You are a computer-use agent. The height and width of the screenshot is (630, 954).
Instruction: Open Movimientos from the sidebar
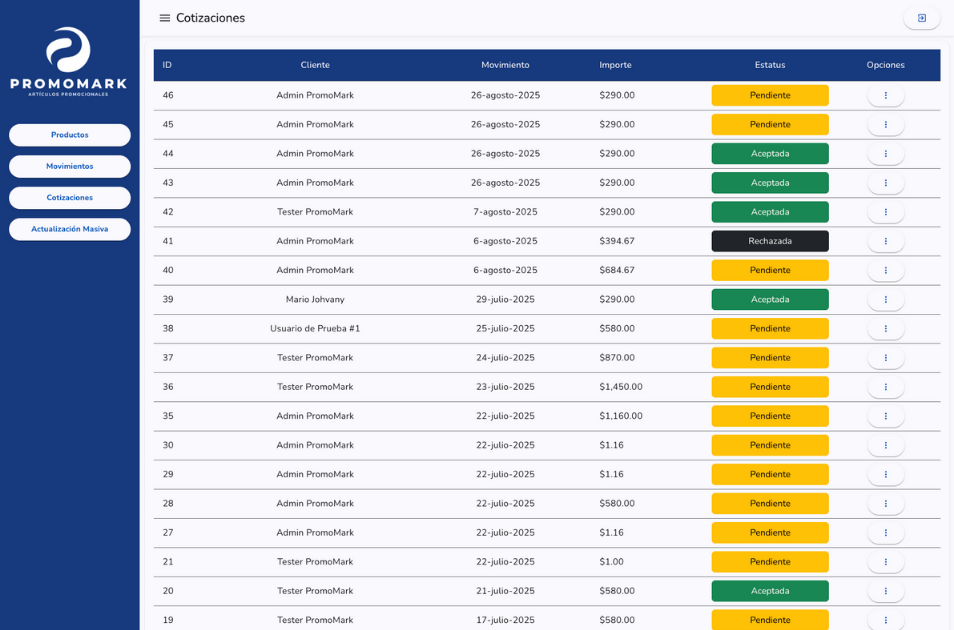pyautogui.click(x=70, y=166)
